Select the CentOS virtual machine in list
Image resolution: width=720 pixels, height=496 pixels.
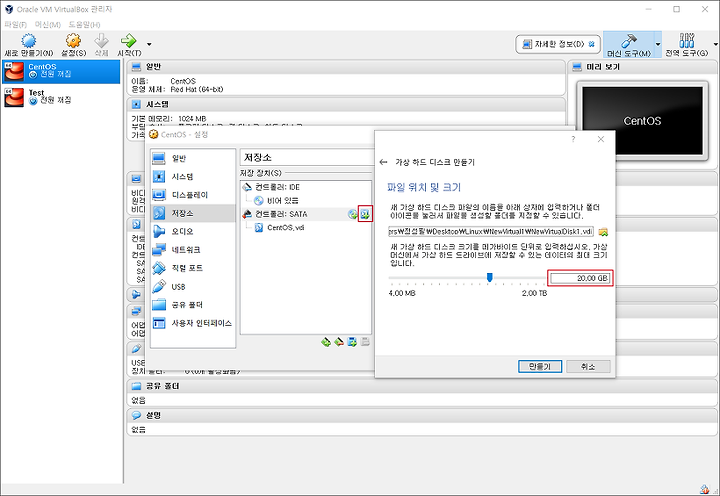[61, 71]
